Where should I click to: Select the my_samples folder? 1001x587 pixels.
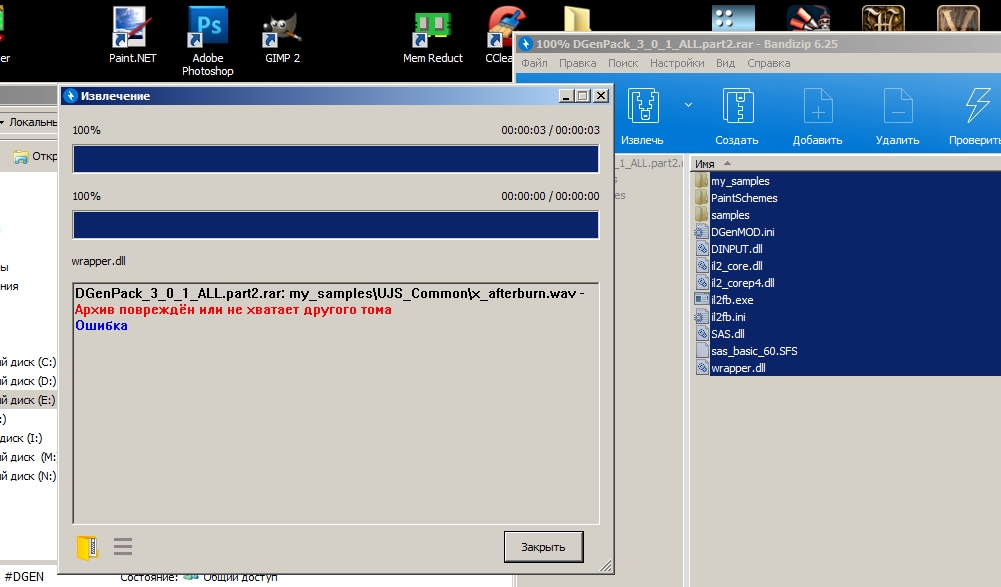click(x=740, y=181)
